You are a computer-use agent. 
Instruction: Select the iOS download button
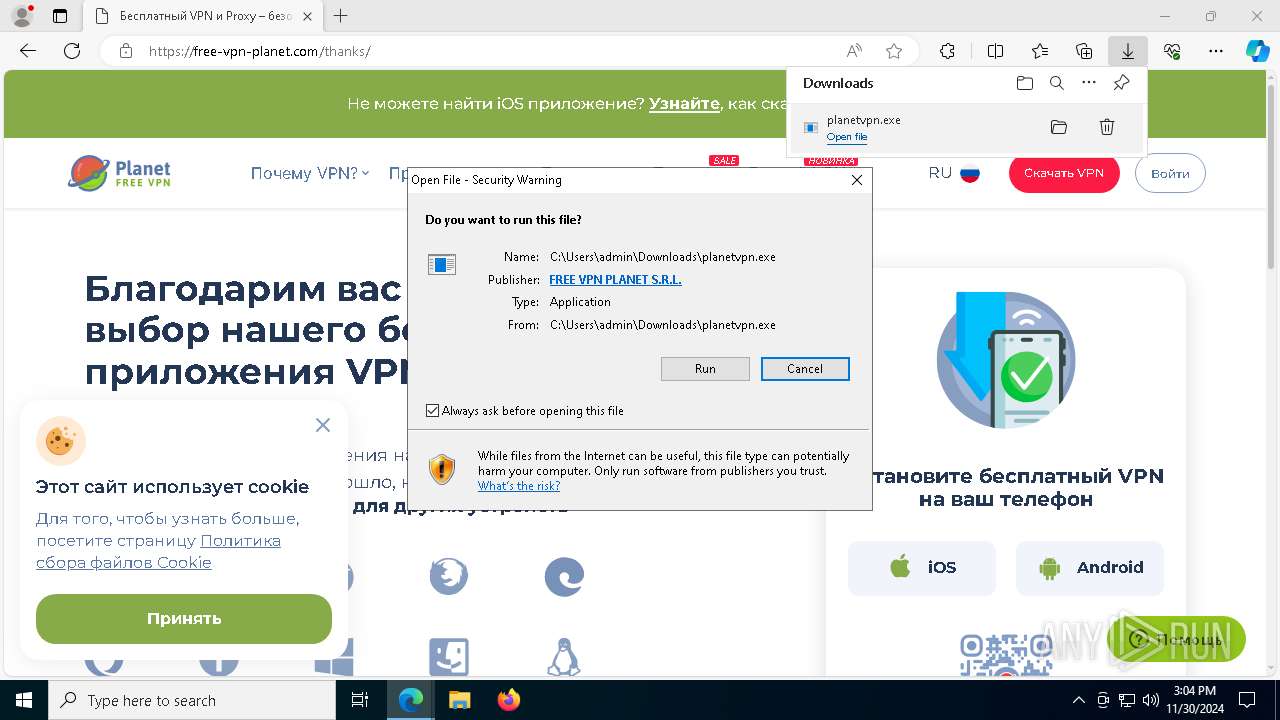point(922,568)
